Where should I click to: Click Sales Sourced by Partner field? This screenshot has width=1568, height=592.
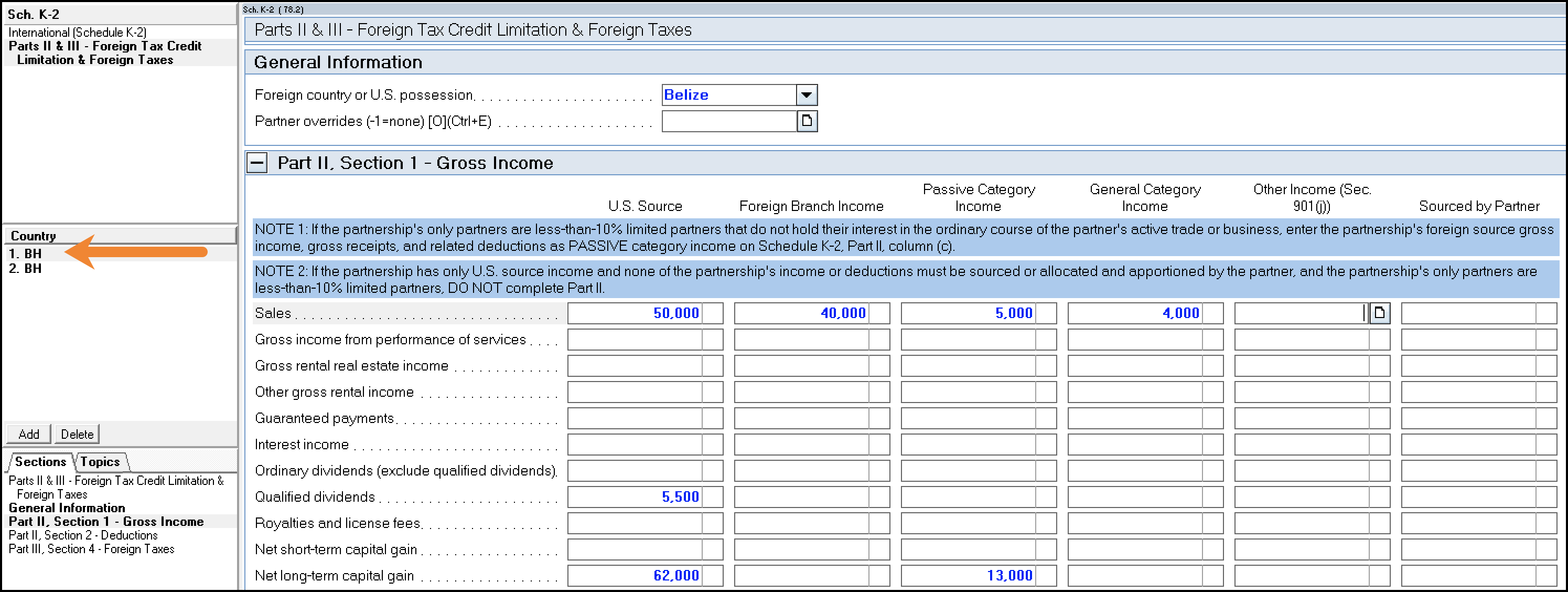[x=1469, y=313]
